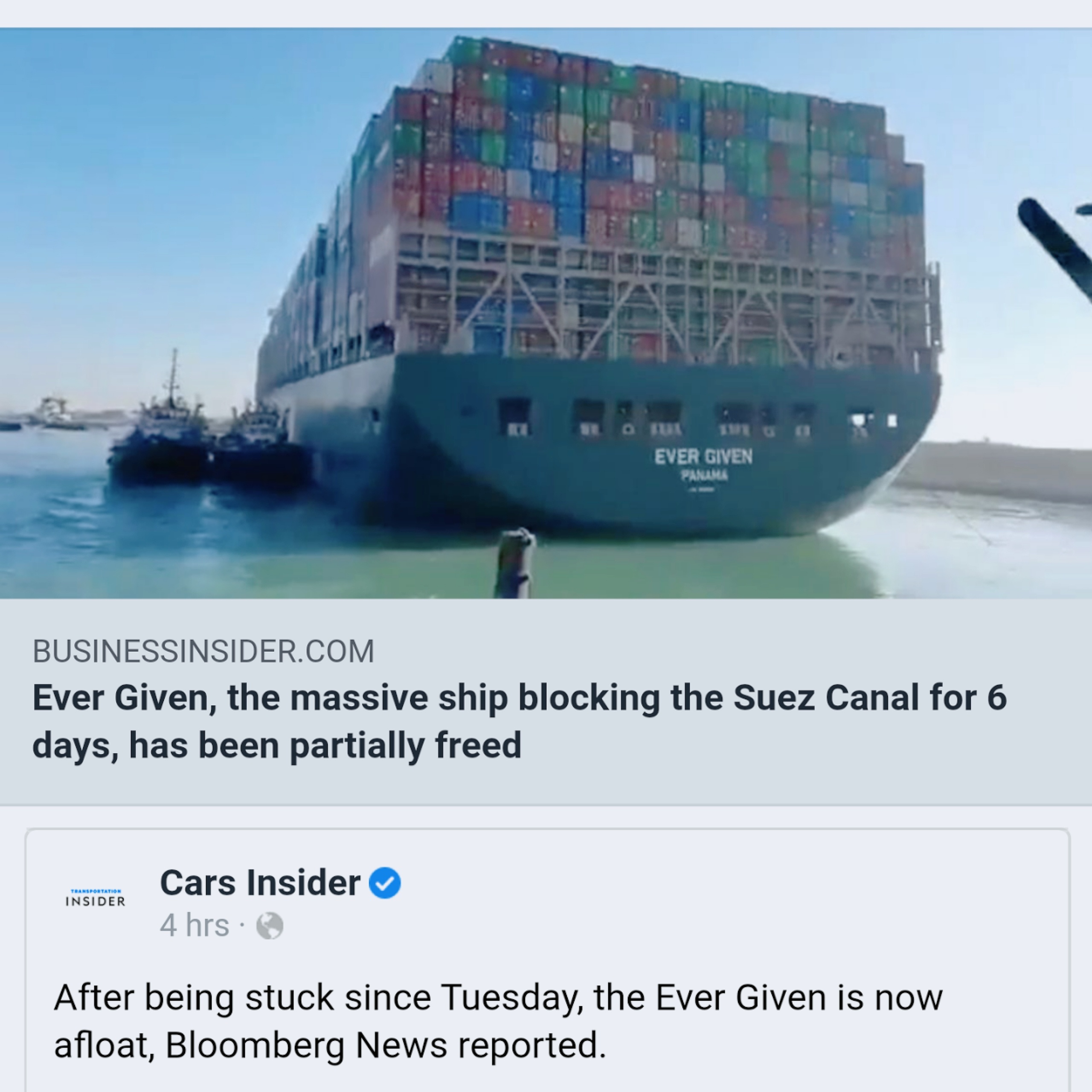Open the Ever Given ship article image
This screenshot has height=1092, width=1092.
[546, 313]
